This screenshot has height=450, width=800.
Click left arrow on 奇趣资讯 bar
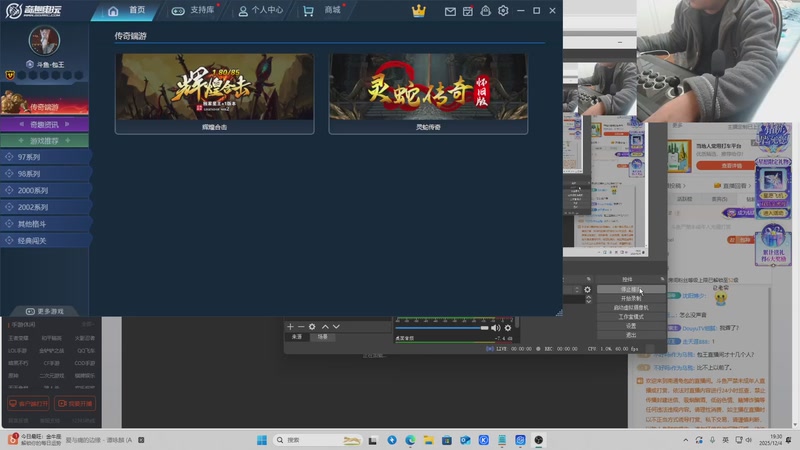[x=21, y=124]
